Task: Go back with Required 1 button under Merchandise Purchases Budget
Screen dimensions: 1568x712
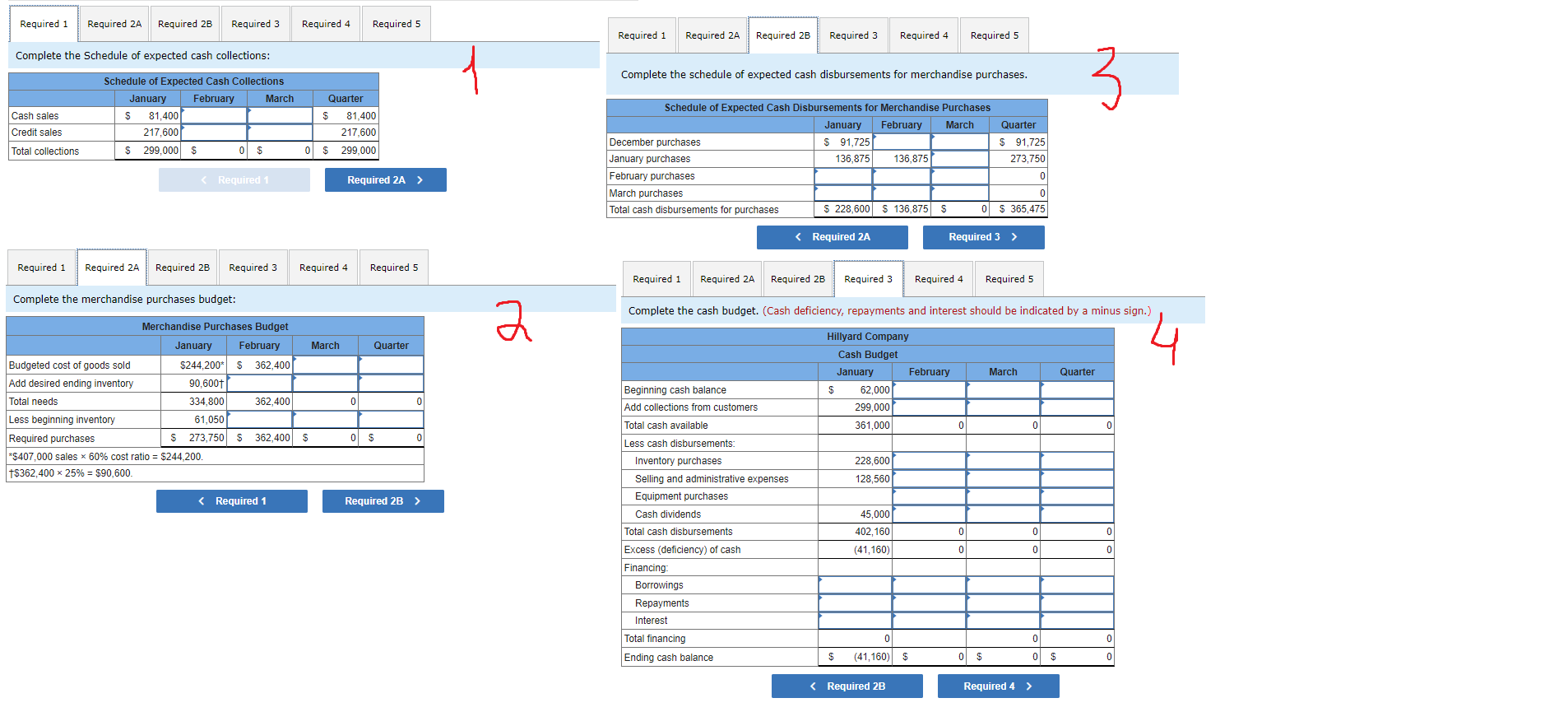Action: pos(232,501)
